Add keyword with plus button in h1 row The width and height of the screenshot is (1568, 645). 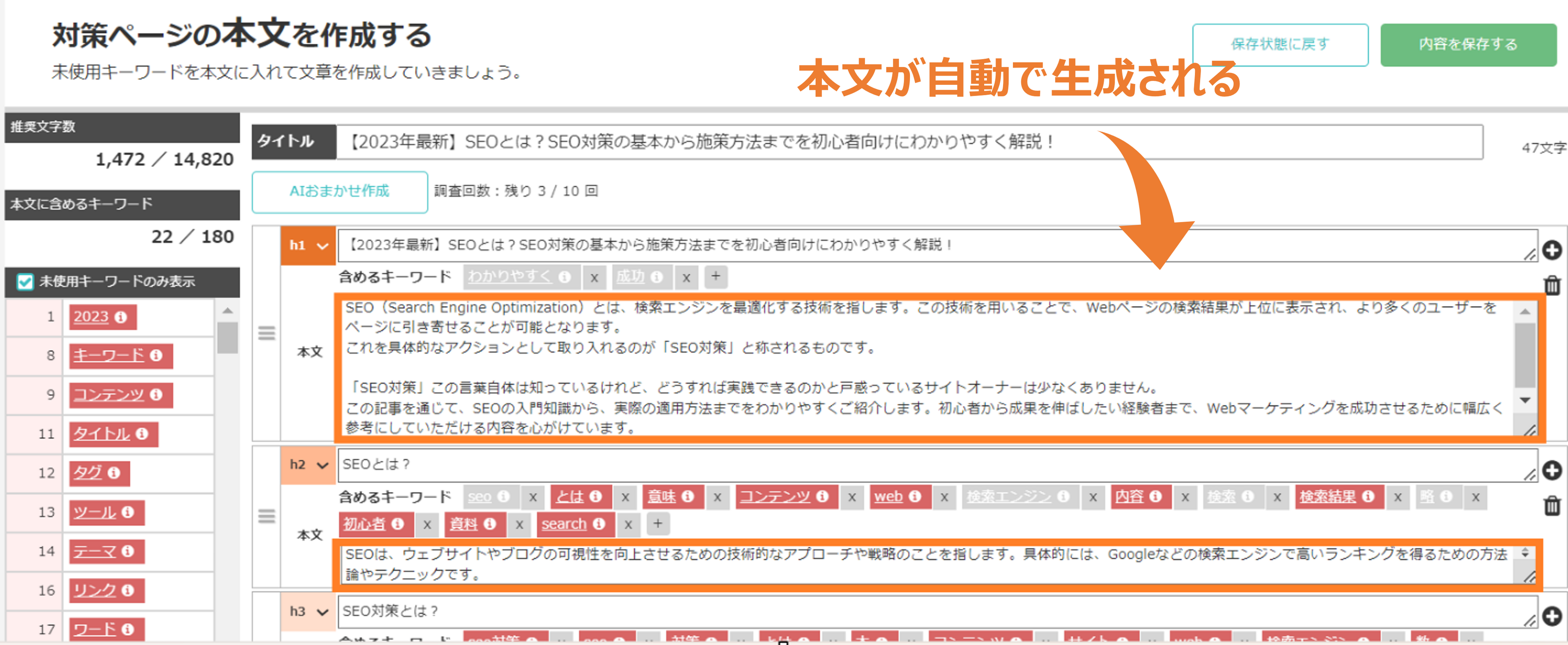click(x=716, y=276)
